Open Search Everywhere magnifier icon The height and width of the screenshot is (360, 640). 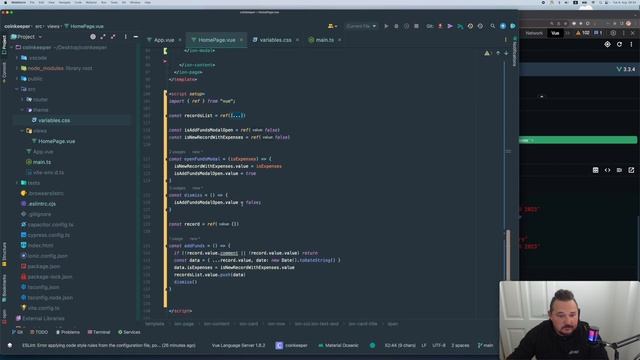tap(493, 26)
